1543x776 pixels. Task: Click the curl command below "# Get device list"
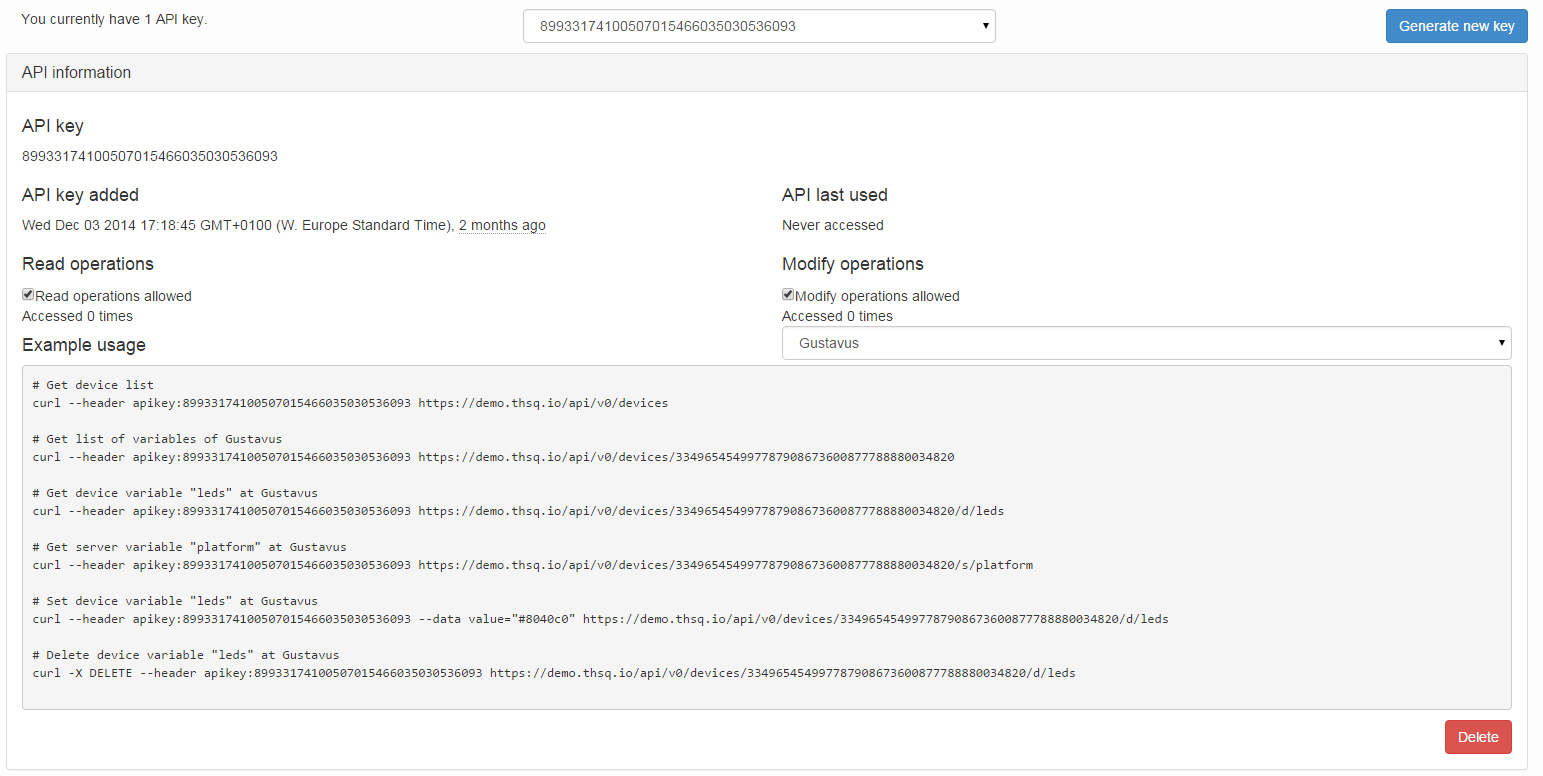pyautogui.click(x=350, y=403)
